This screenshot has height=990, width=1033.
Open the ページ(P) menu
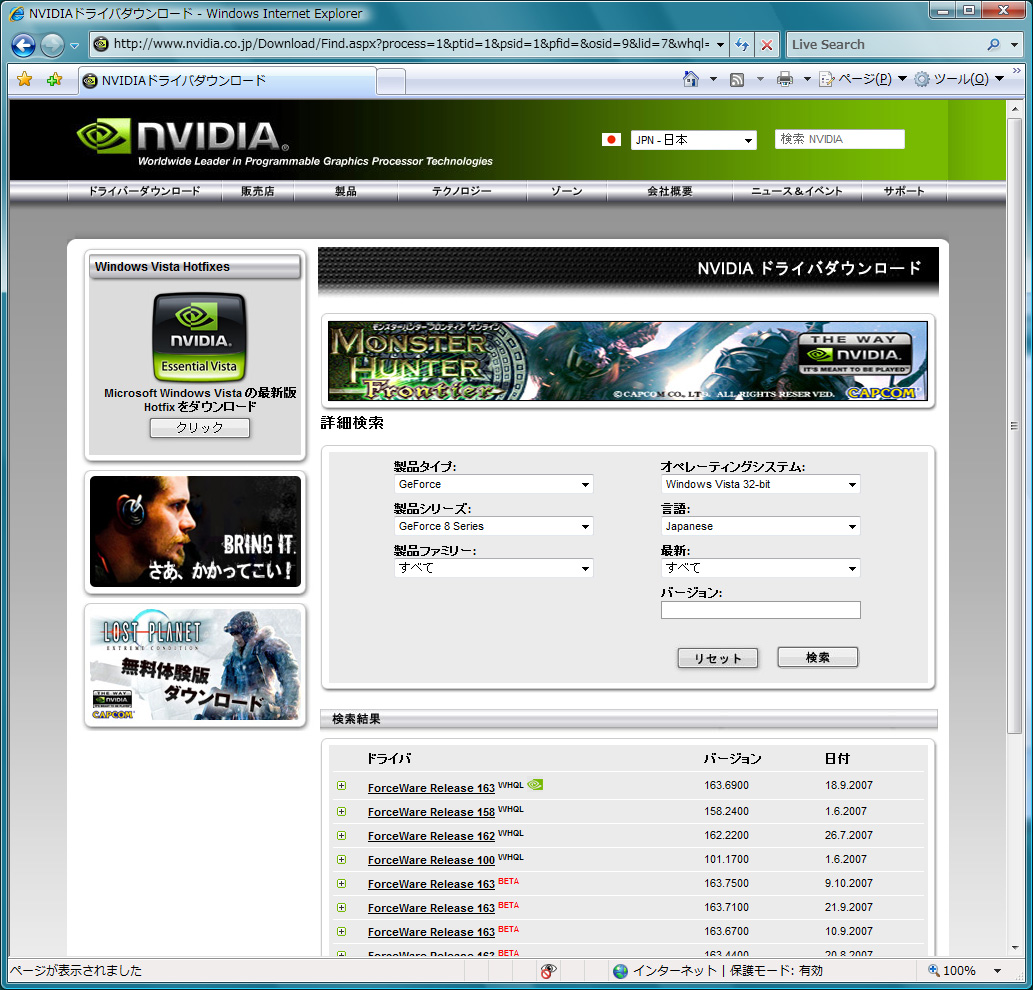[x=864, y=80]
